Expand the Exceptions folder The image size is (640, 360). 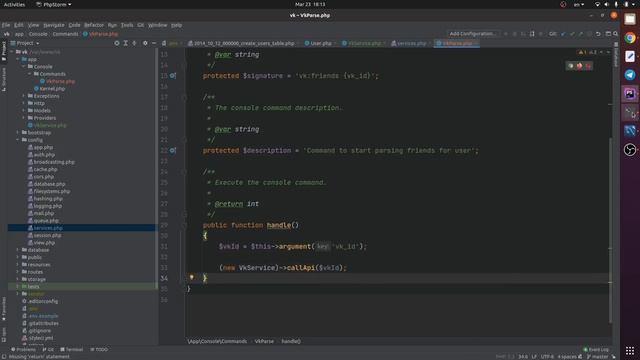[x=24, y=96]
